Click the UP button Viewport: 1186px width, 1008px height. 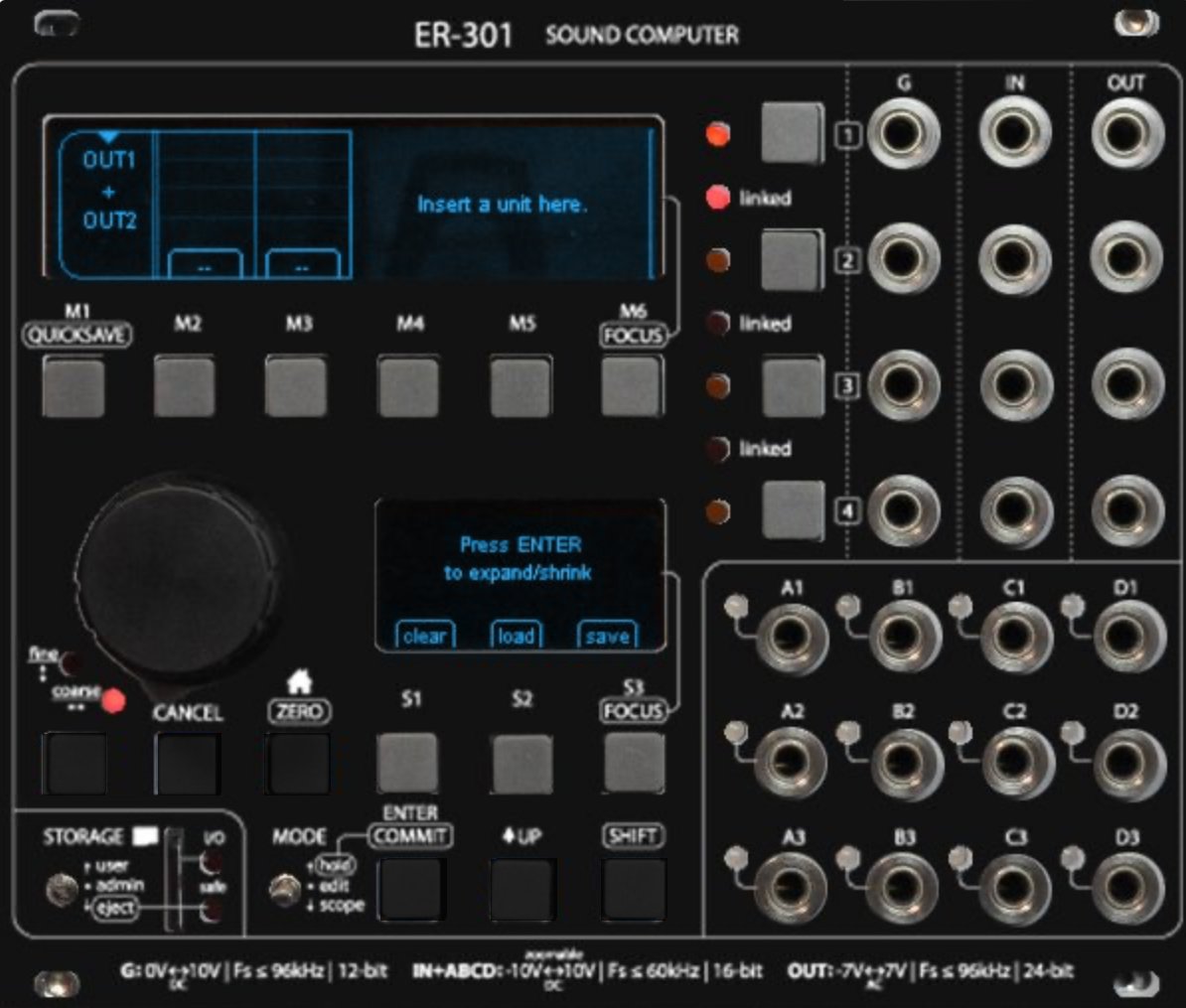522,889
